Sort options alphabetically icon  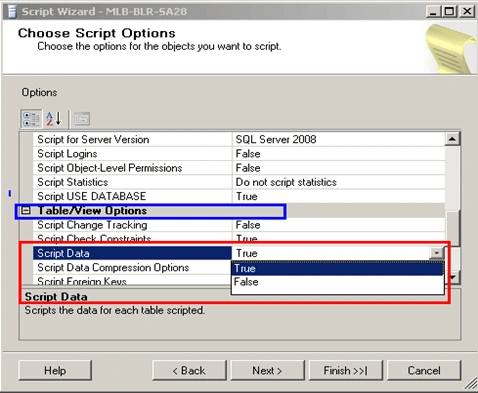(54, 119)
